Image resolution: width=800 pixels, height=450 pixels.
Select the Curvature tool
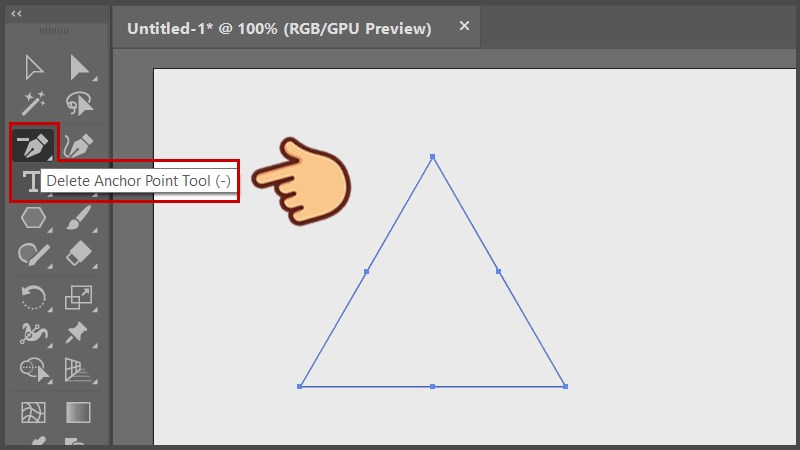78,145
